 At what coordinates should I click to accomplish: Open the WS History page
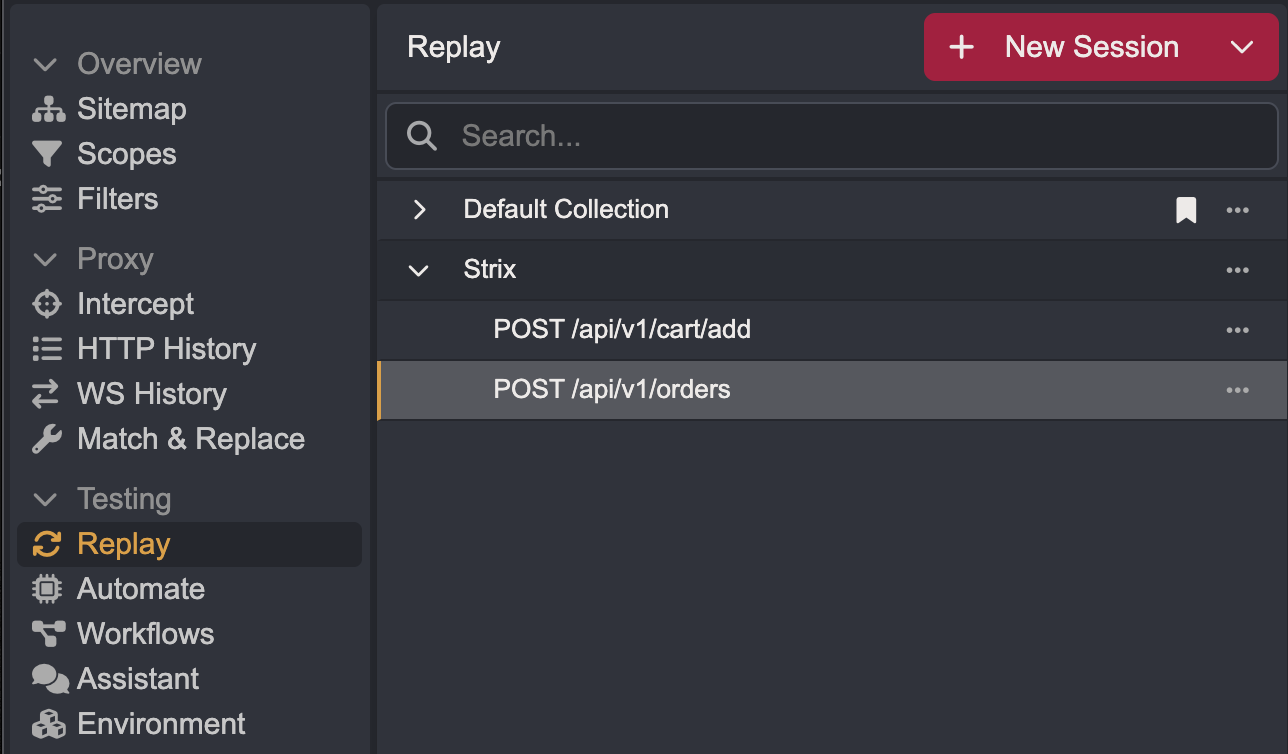click(152, 394)
